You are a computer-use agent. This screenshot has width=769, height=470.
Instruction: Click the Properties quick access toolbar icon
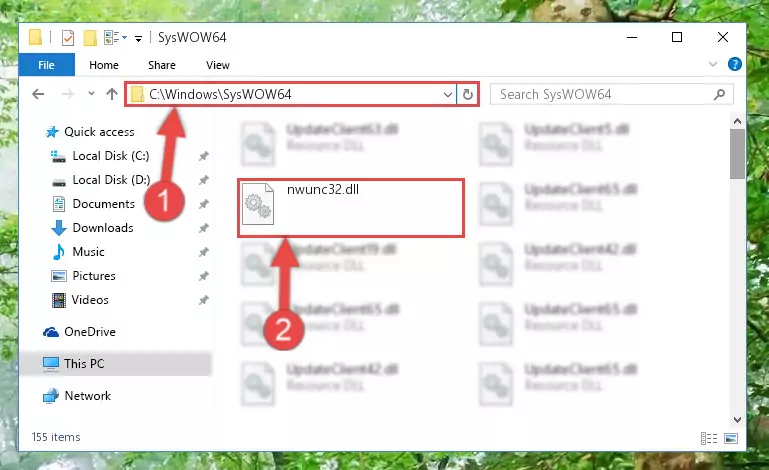coord(68,38)
